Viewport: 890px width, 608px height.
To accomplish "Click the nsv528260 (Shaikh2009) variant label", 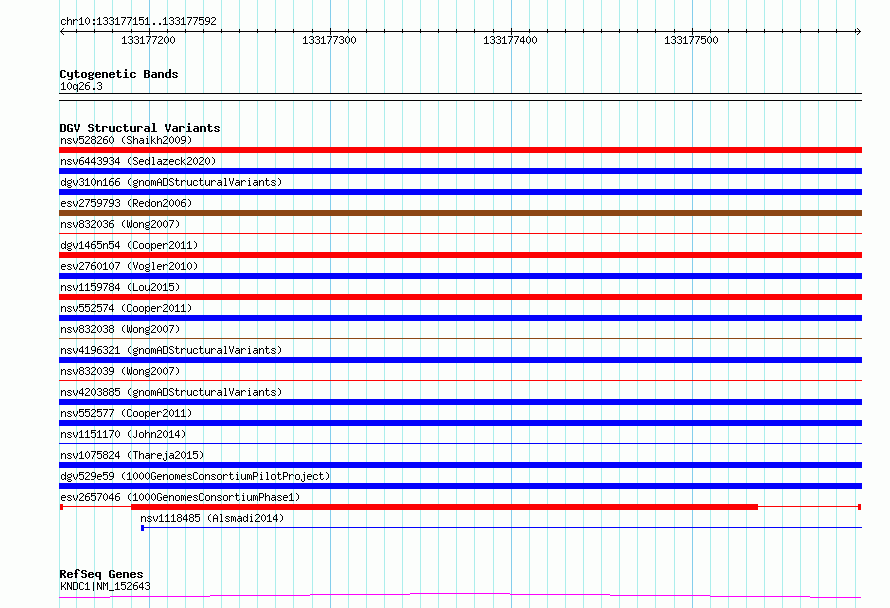I will pos(125,140).
